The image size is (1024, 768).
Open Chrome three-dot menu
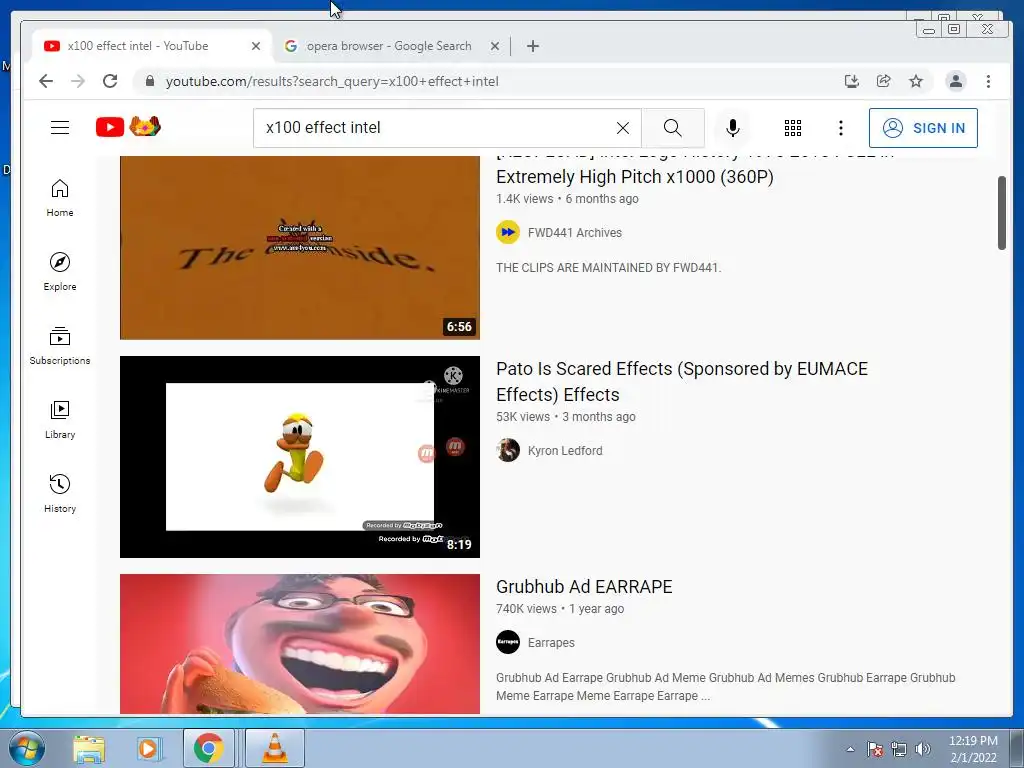point(988,81)
